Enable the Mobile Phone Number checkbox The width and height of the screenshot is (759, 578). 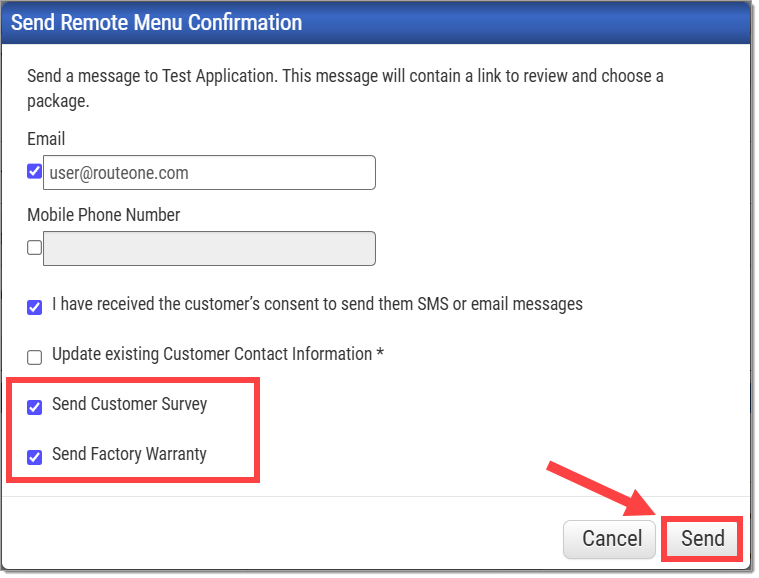tap(34, 248)
